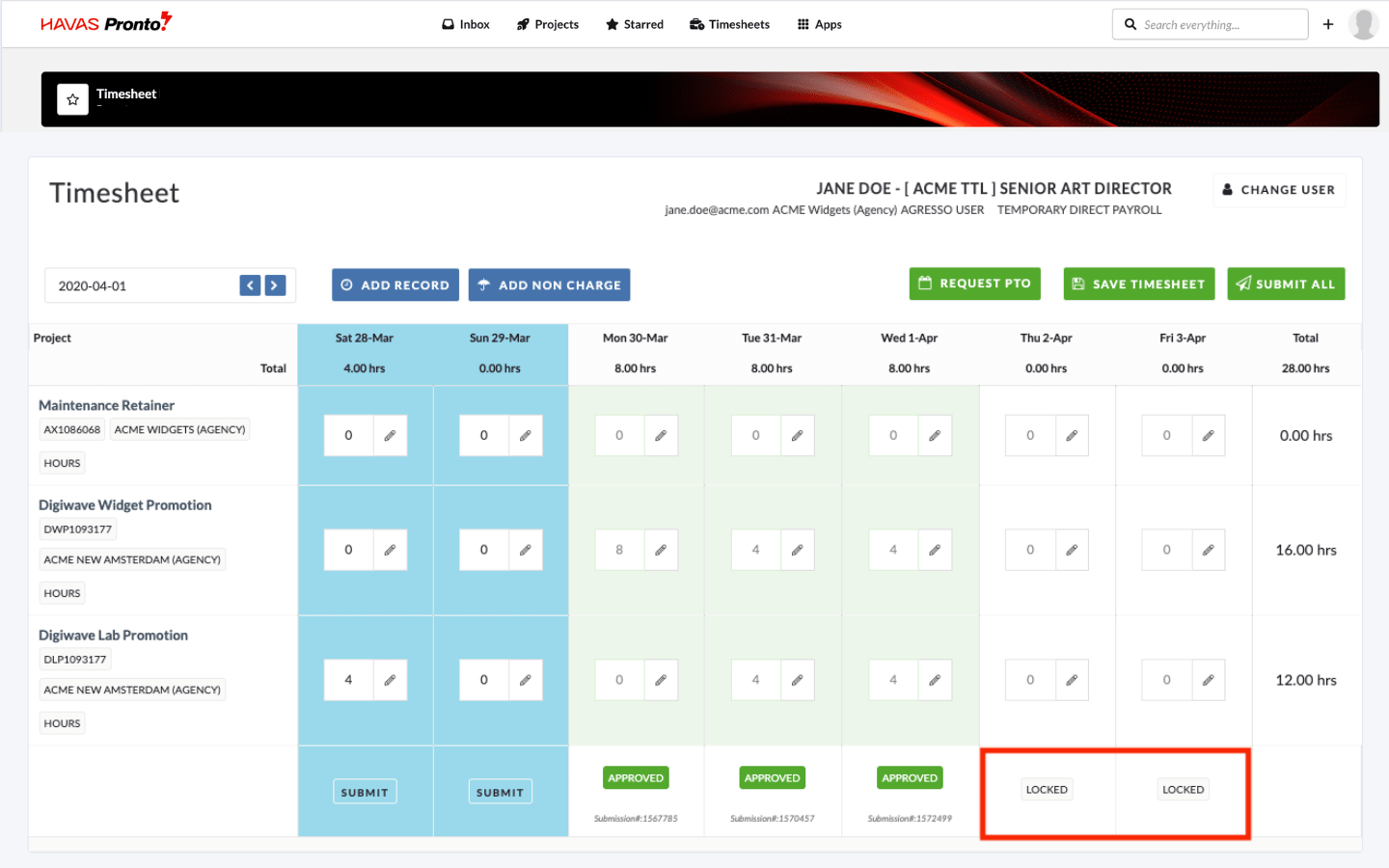1389x868 pixels.
Task: Edit Digiwave Widget Promotion Wed 1-Apr pencil
Action: point(935,550)
